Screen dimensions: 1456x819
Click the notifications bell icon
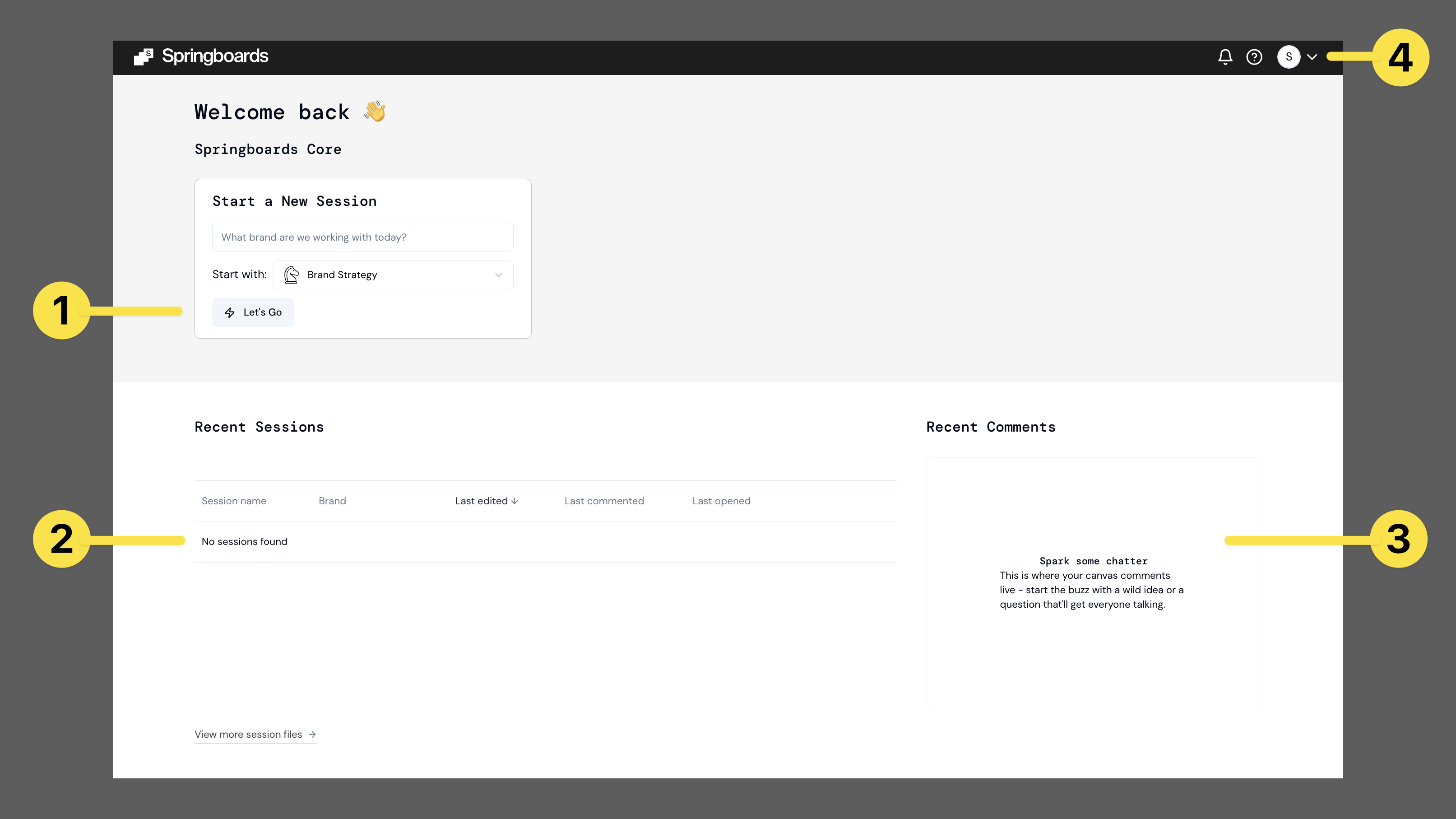click(x=1225, y=57)
